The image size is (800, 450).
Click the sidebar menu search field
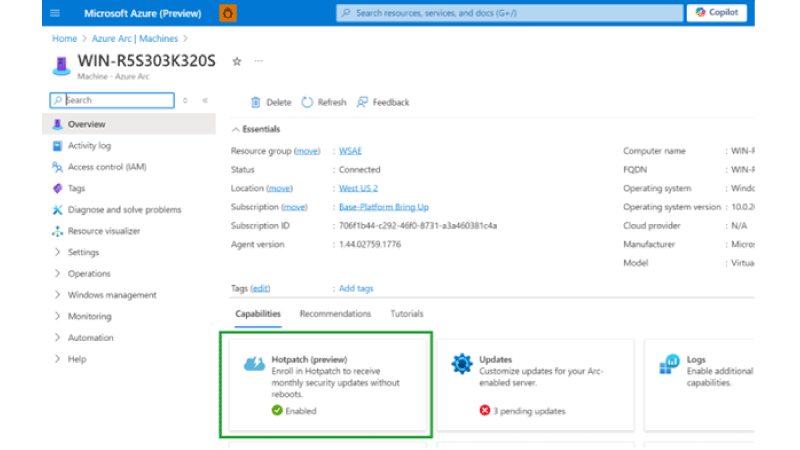112,100
